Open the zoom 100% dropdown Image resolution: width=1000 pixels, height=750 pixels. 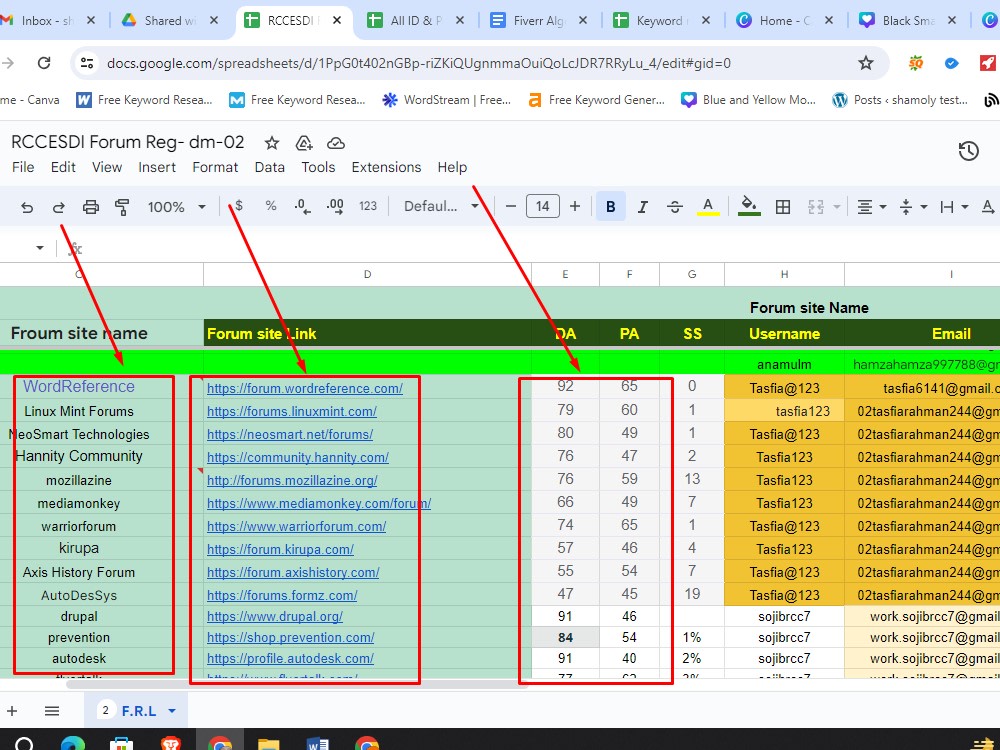click(177, 207)
